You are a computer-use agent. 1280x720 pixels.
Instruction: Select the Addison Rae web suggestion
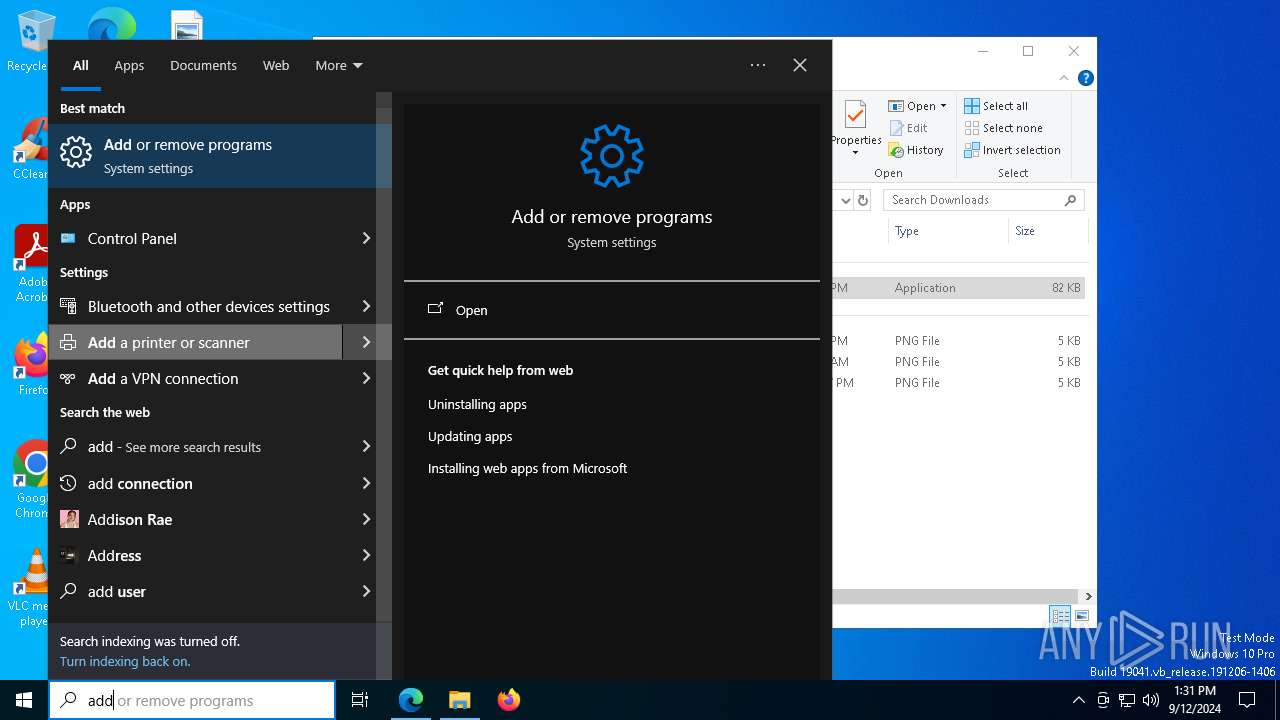(195, 519)
